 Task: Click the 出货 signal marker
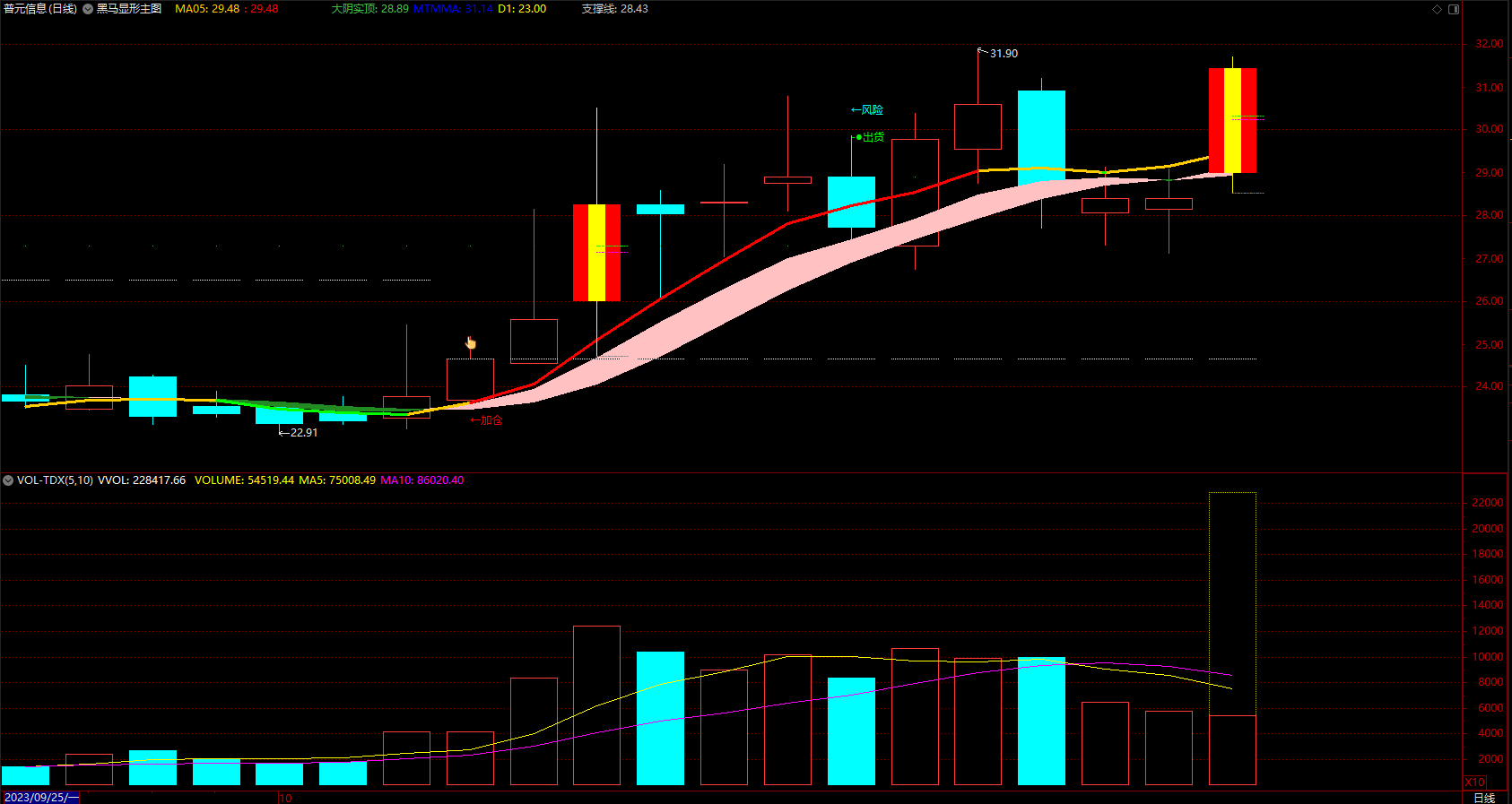(x=870, y=137)
